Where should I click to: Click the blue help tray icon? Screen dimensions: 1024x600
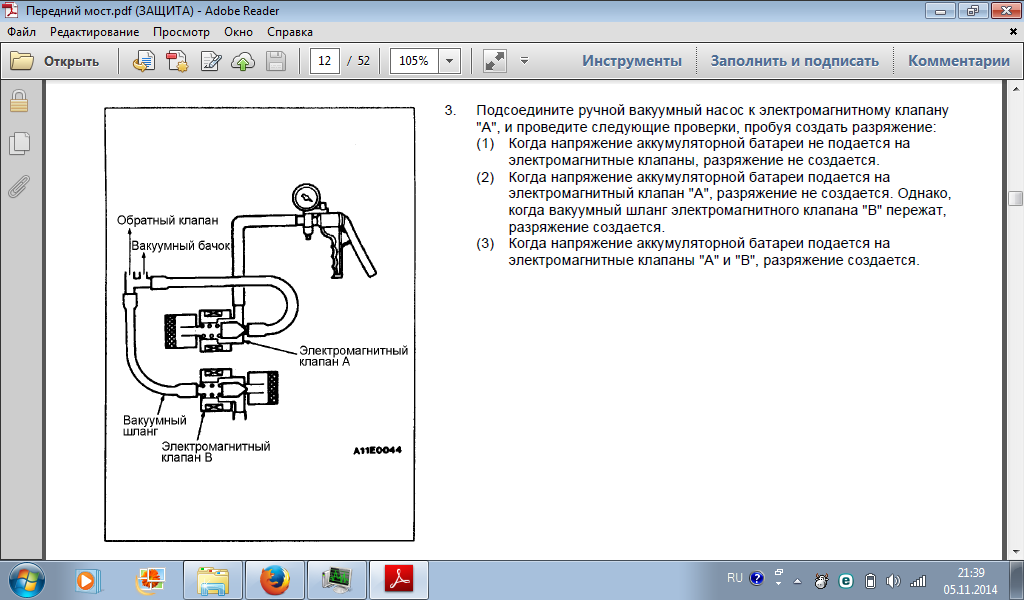[757, 578]
